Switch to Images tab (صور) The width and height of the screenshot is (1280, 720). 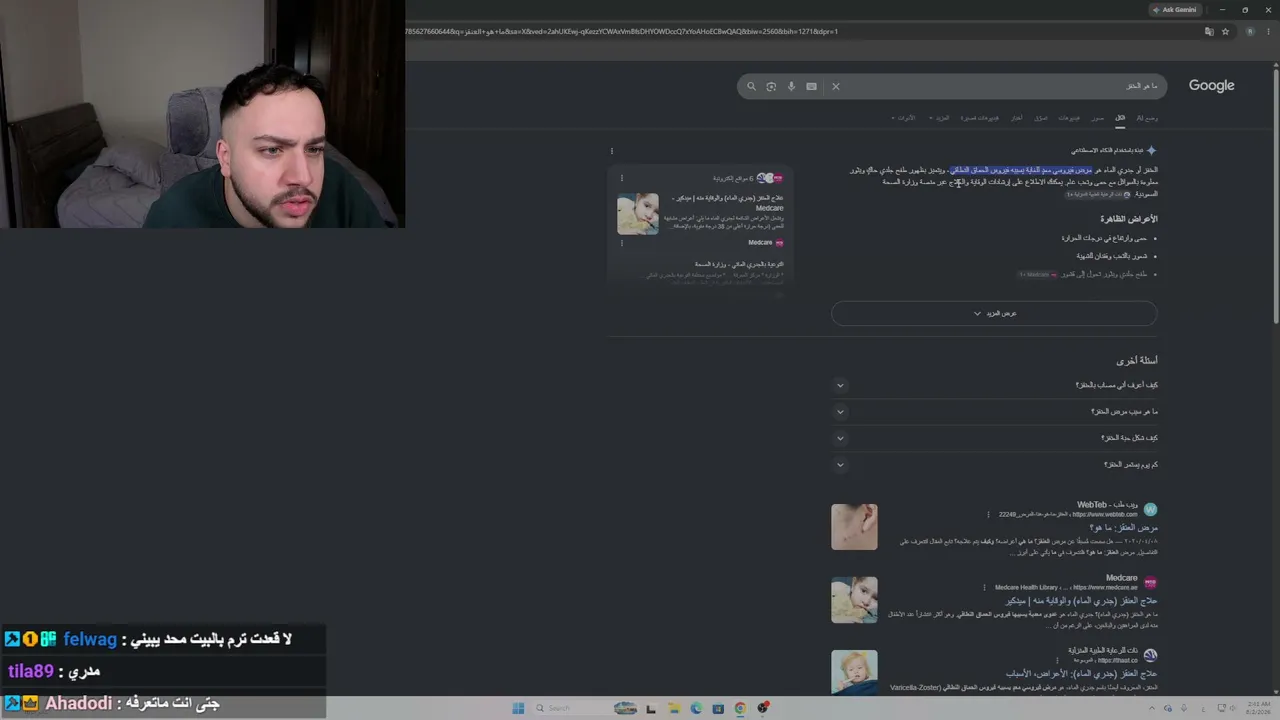pos(1097,118)
